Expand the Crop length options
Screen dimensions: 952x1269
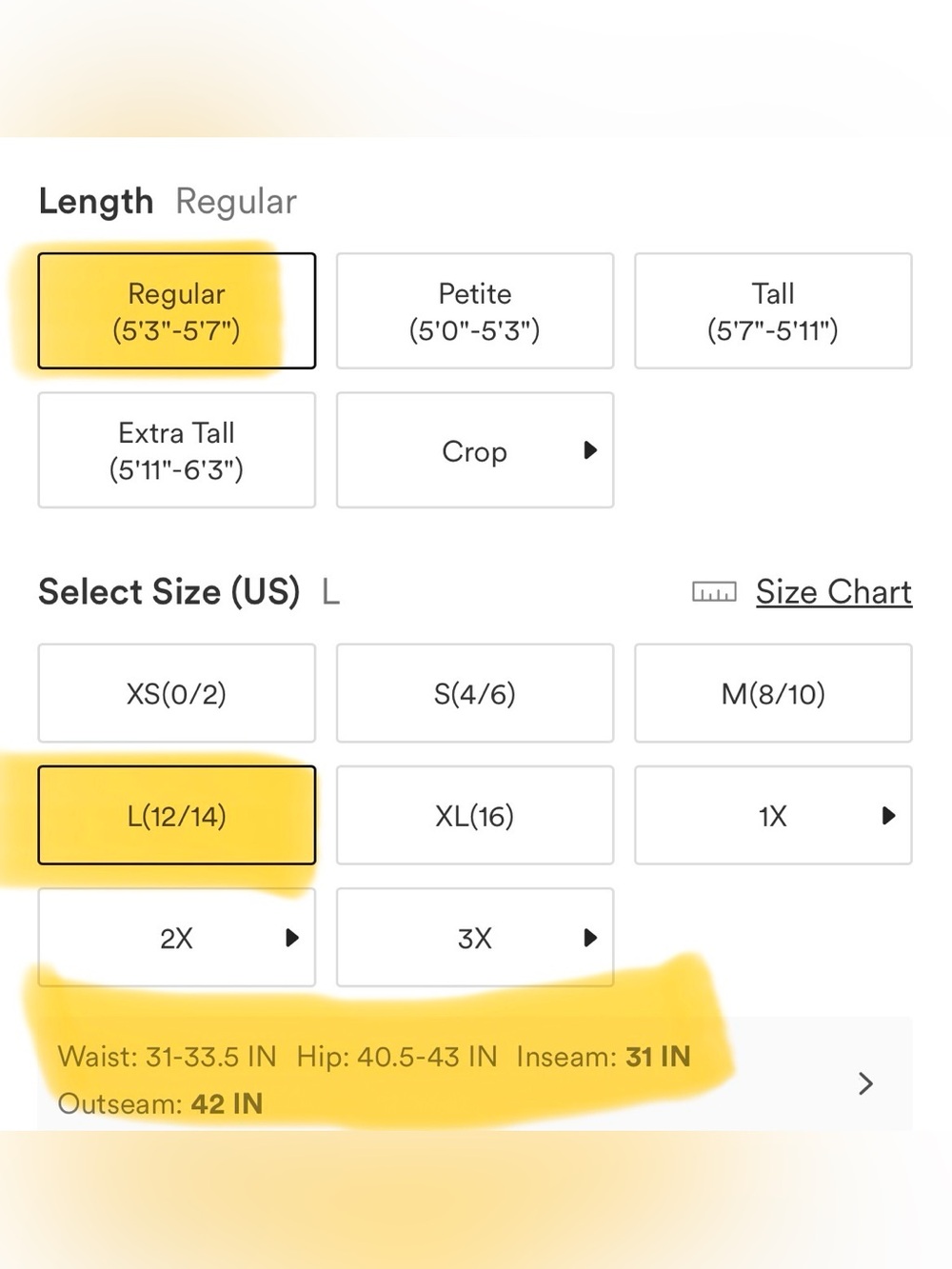coord(475,449)
